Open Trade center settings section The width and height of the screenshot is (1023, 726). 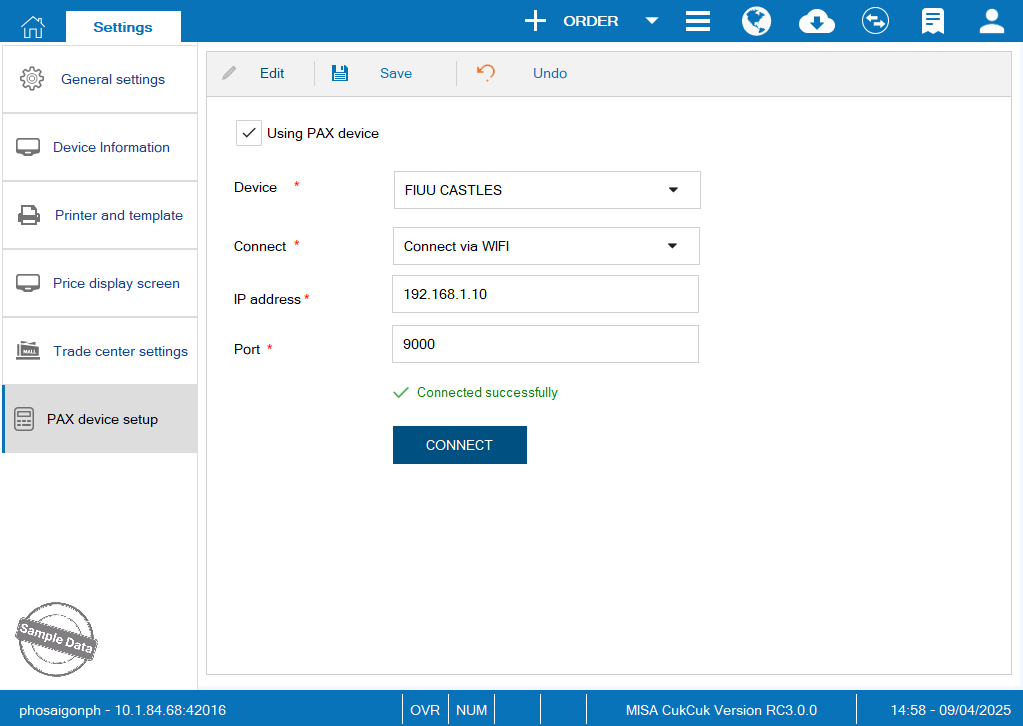[x=100, y=351]
